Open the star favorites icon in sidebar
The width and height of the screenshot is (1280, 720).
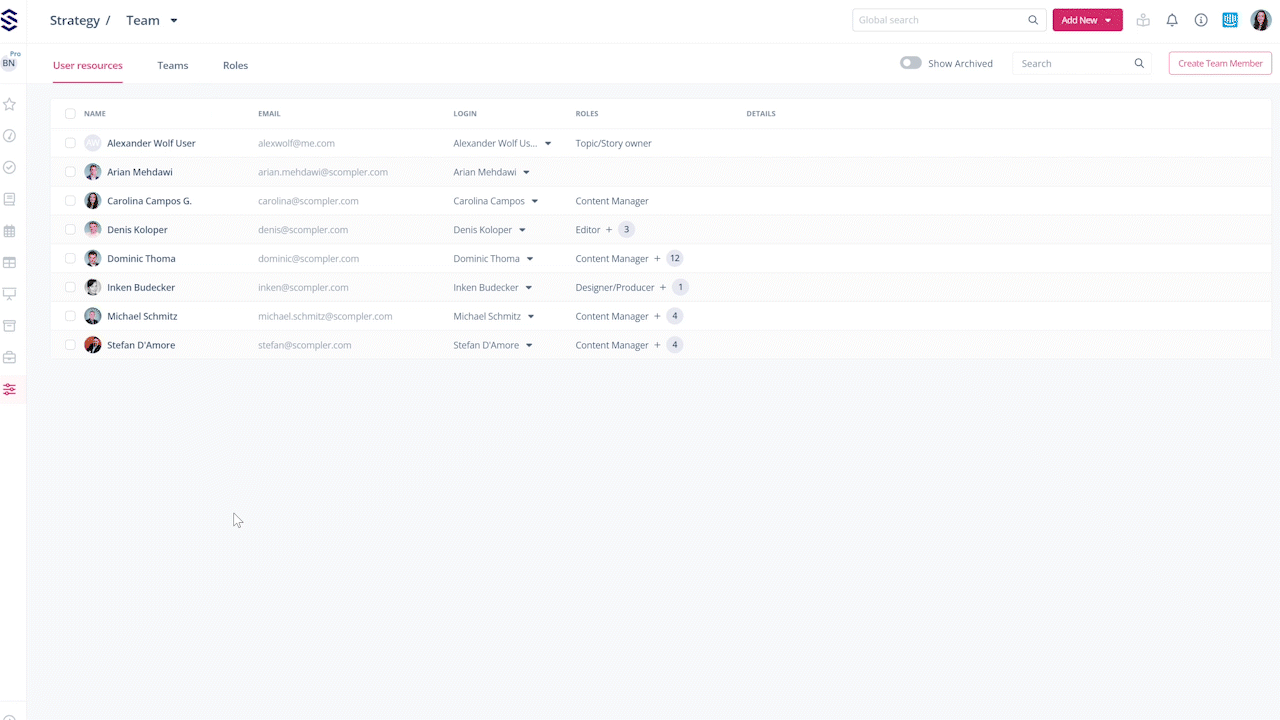[9, 104]
